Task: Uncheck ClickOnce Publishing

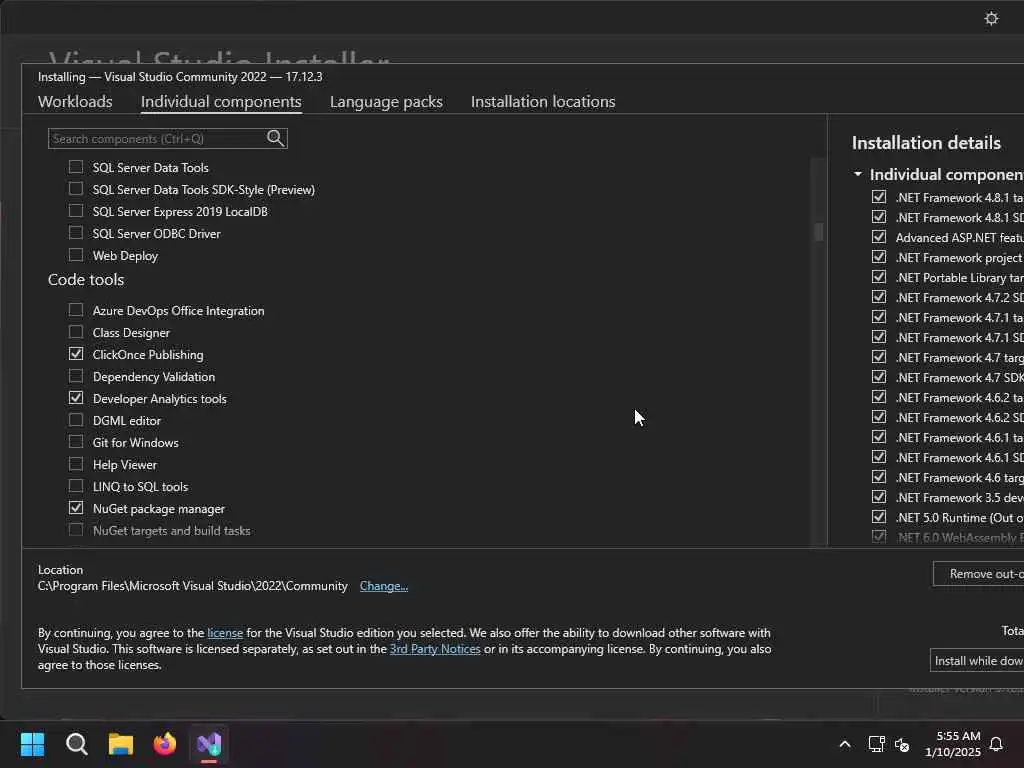Action: coord(76,354)
